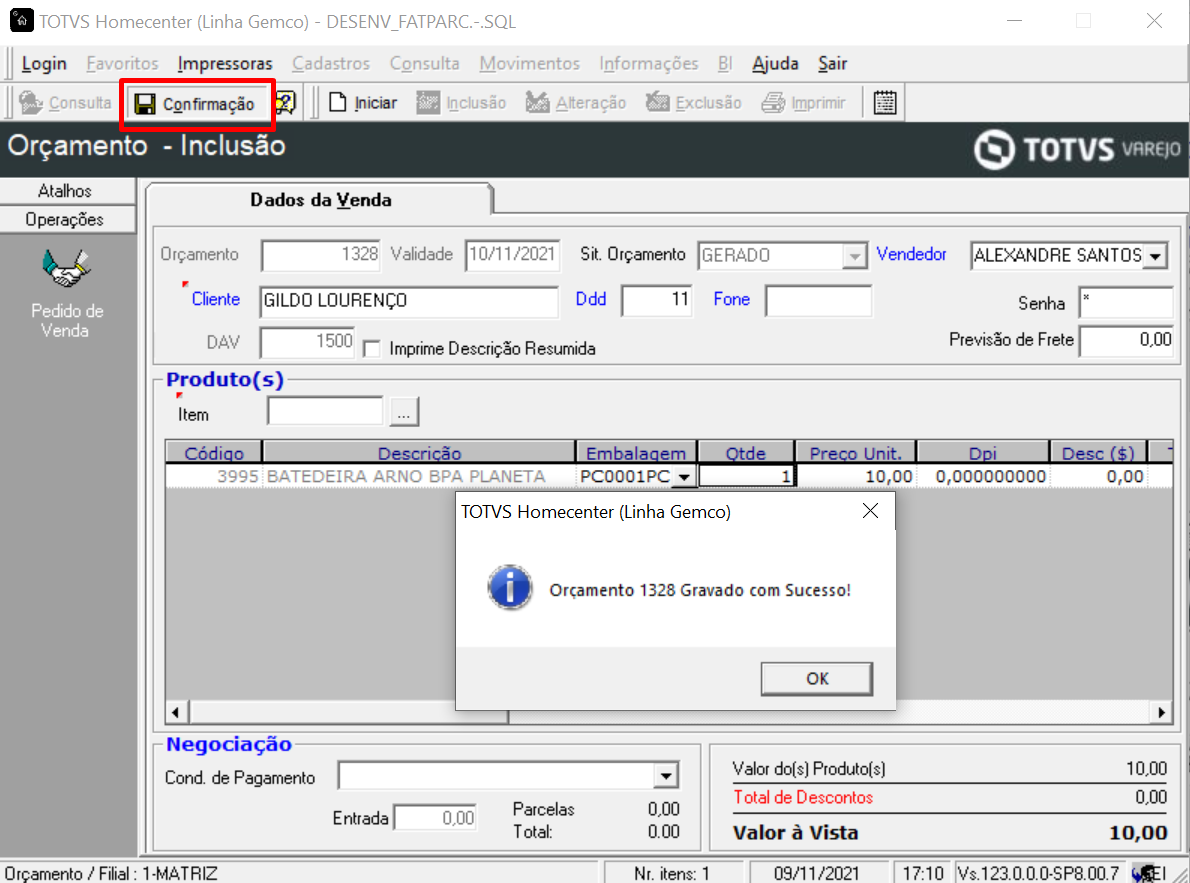Viewport: 1190px width, 883px height.
Task: Click the Cliente name field
Action: [x=408, y=301]
